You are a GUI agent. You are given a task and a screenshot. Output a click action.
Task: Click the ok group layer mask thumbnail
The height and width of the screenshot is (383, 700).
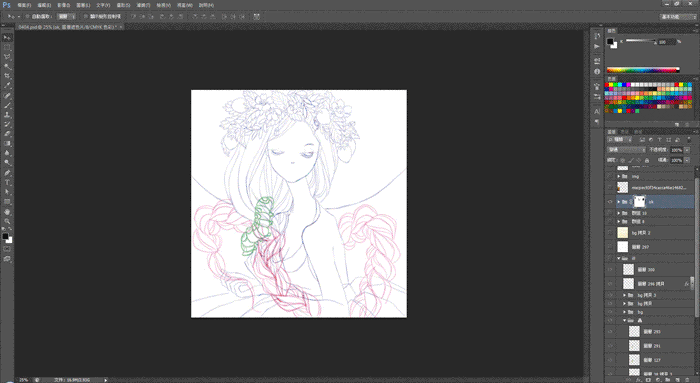pyautogui.click(x=639, y=202)
